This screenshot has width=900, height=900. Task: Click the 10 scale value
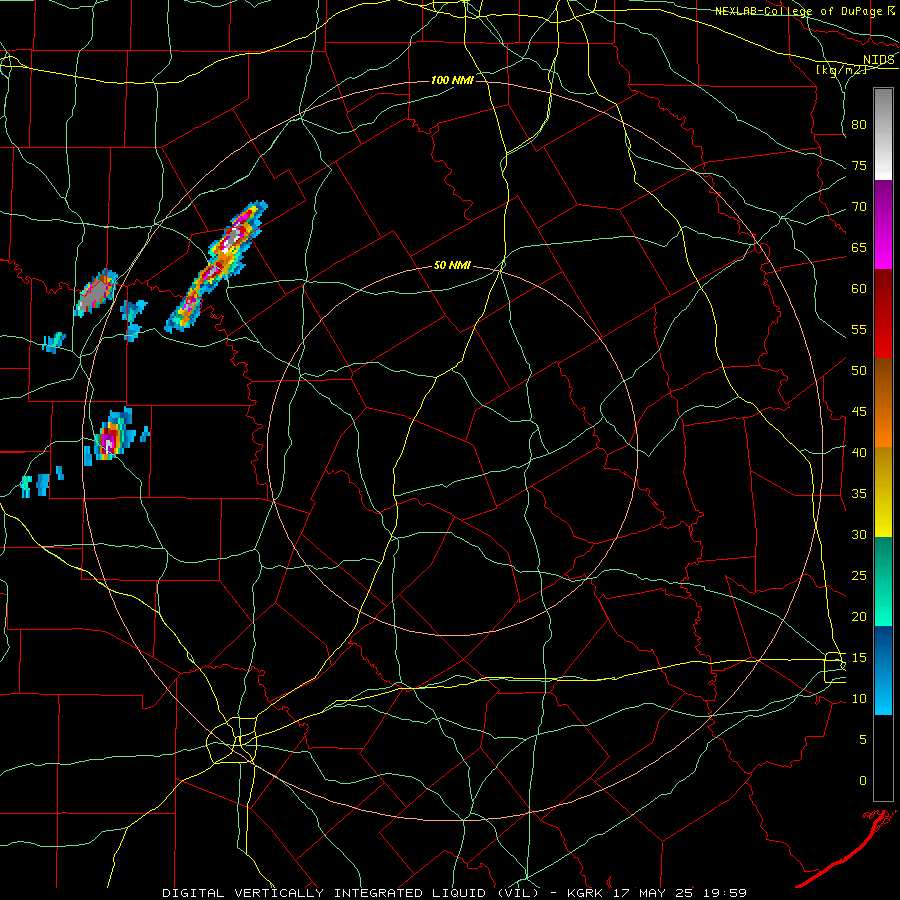859,699
